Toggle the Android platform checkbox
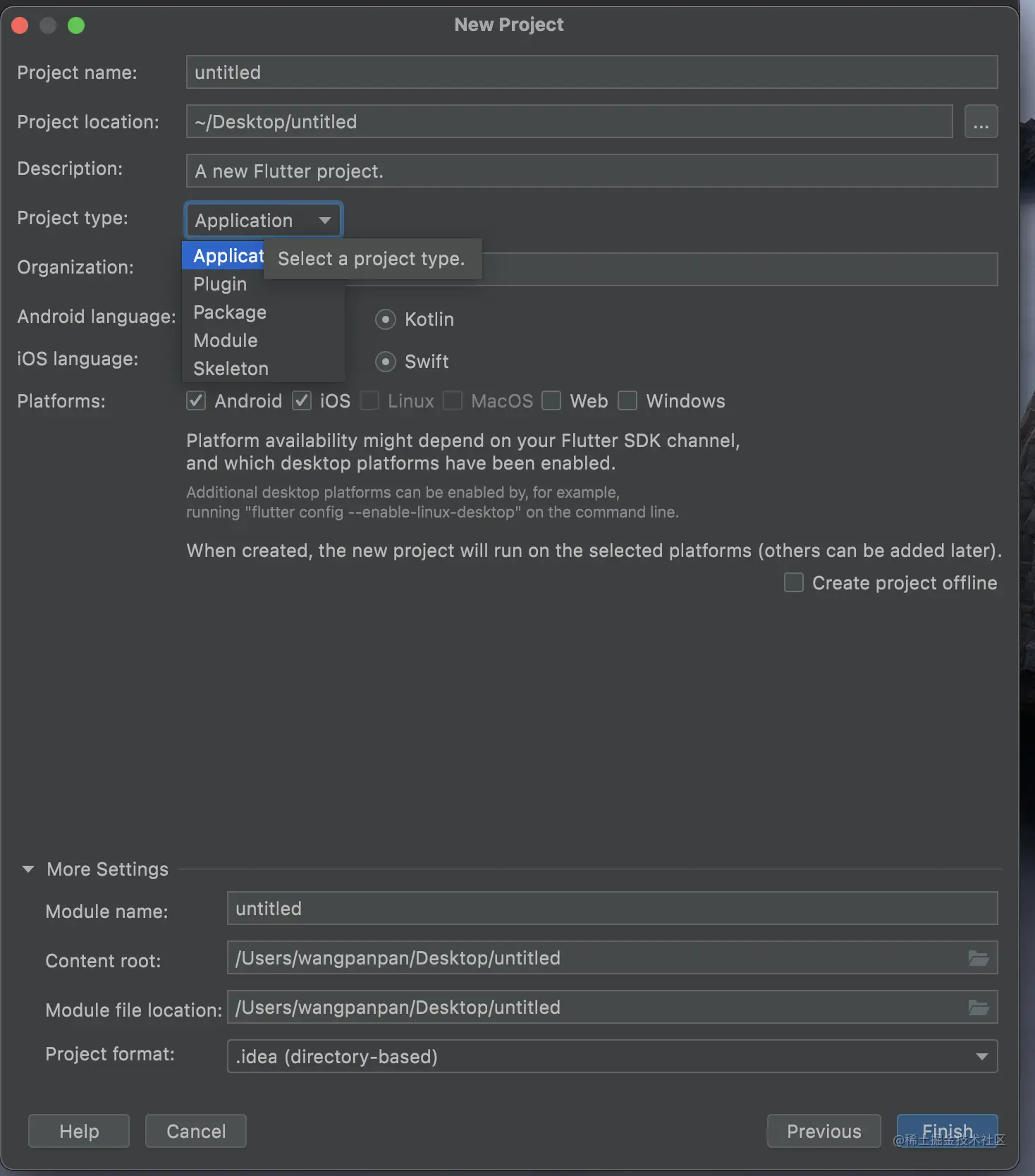 [196, 401]
